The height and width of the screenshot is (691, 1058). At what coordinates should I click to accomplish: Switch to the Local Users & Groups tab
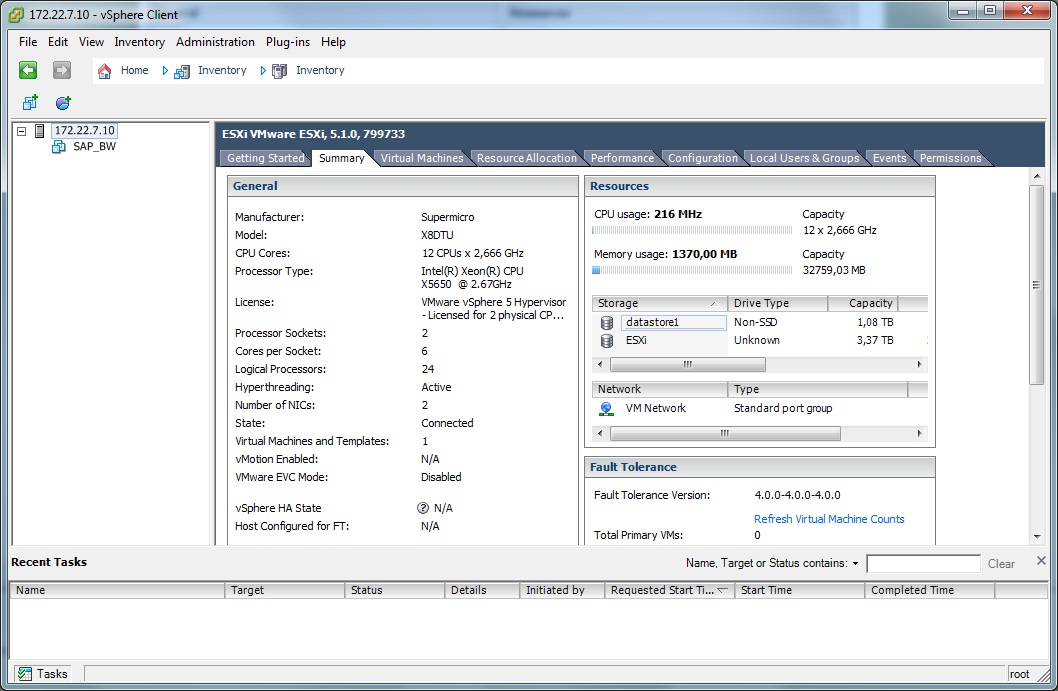pos(804,158)
